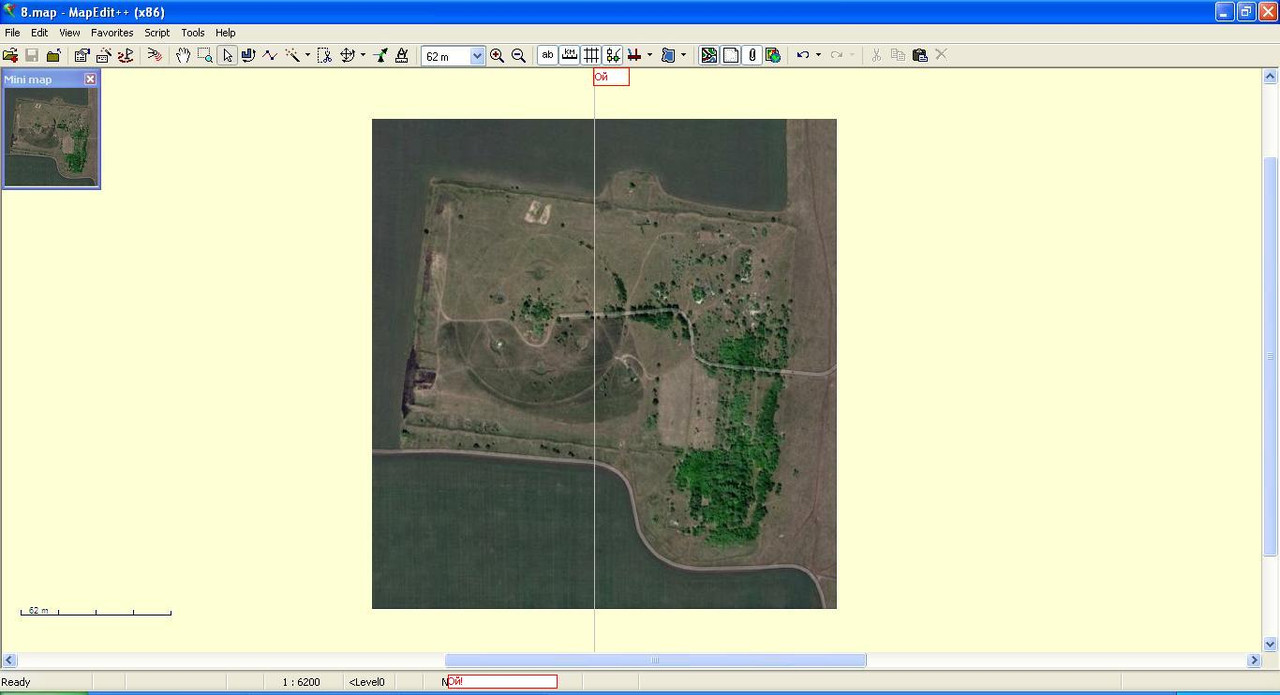Viewport: 1280px width, 695px height.
Task: Toggle the 'ab' labels display button
Action: coord(547,56)
